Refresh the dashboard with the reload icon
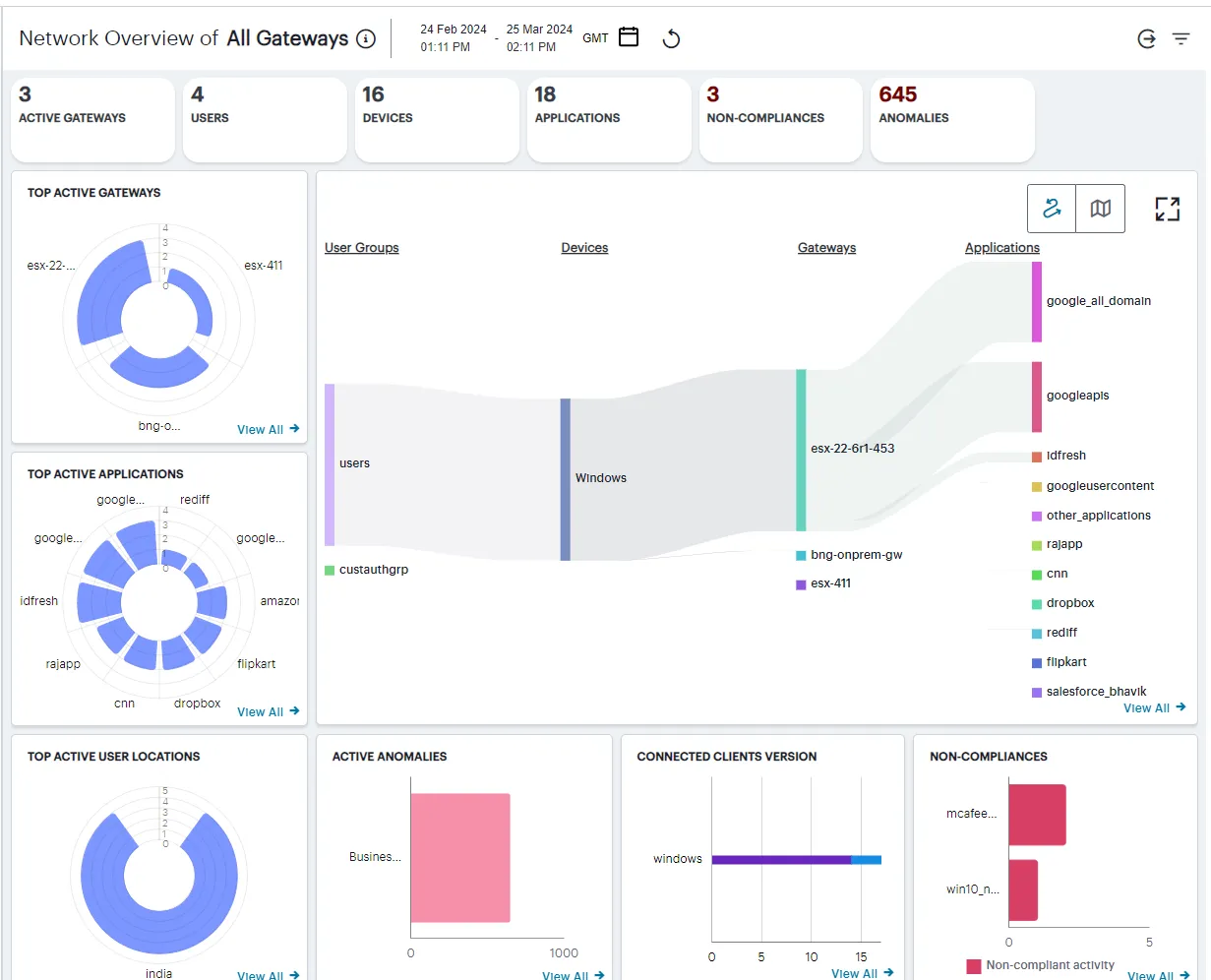 (x=672, y=38)
